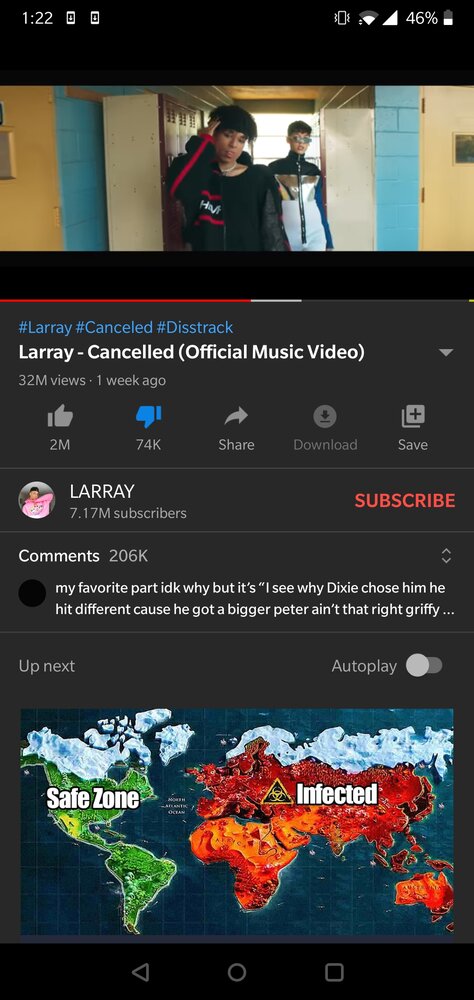Tap the thumbs up like icon
The width and height of the screenshot is (474, 1000).
click(60, 417)
